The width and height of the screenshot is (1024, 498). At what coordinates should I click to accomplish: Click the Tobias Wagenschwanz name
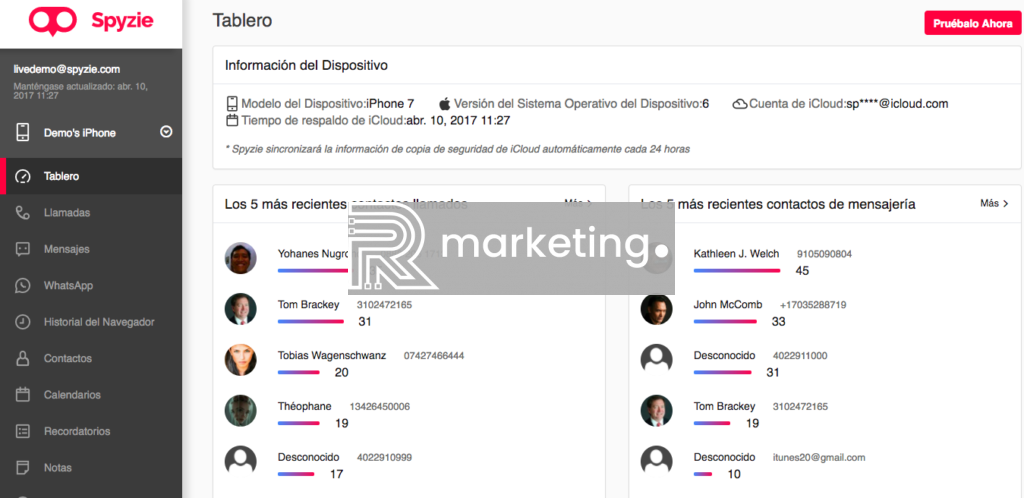(x=332, y=355)
